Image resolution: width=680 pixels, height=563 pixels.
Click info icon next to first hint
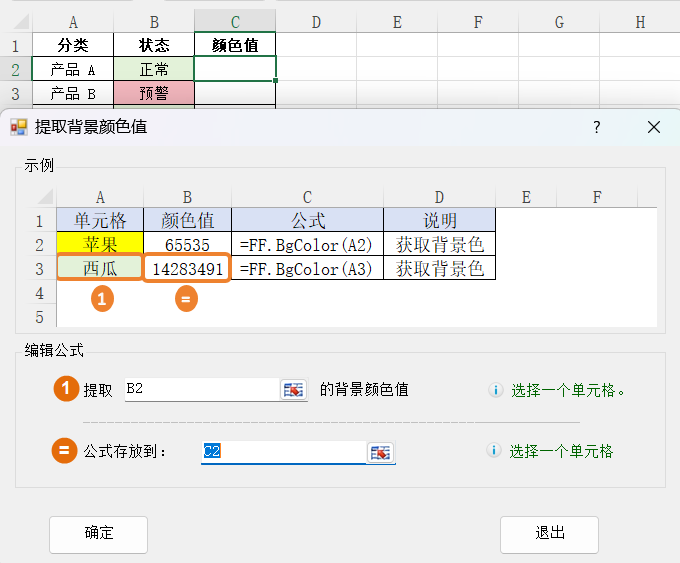495,391
